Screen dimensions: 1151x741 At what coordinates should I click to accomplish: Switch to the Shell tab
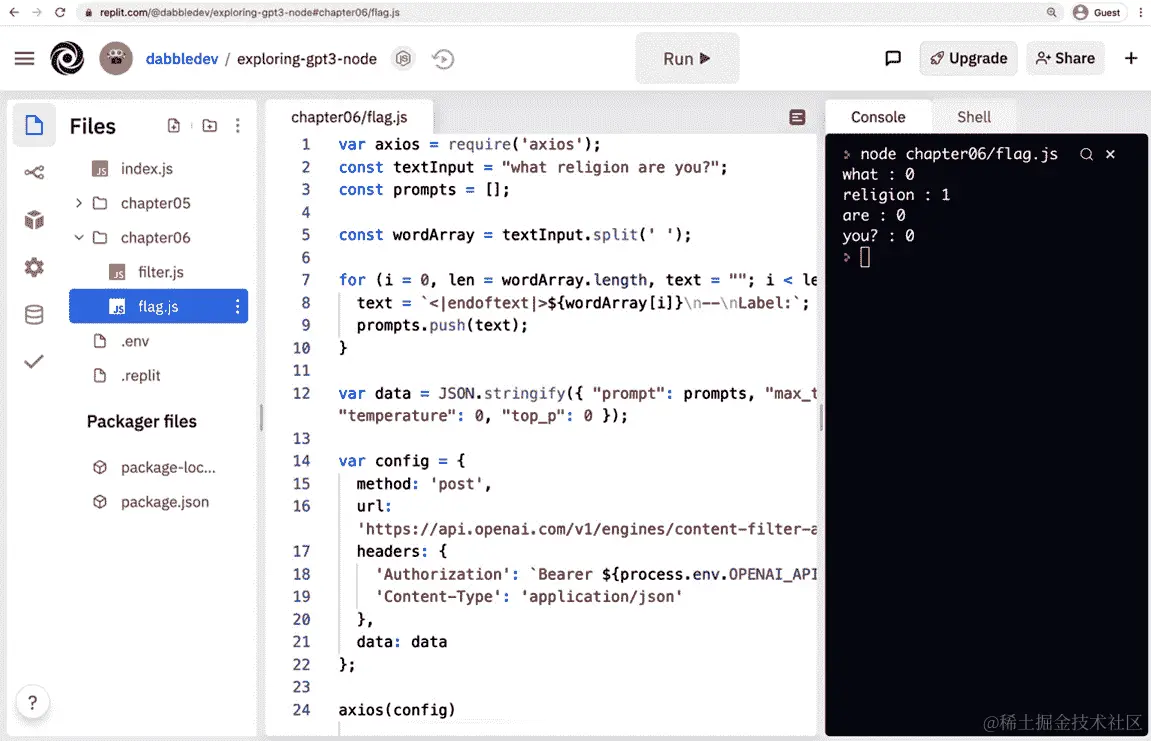pos(973,117)
